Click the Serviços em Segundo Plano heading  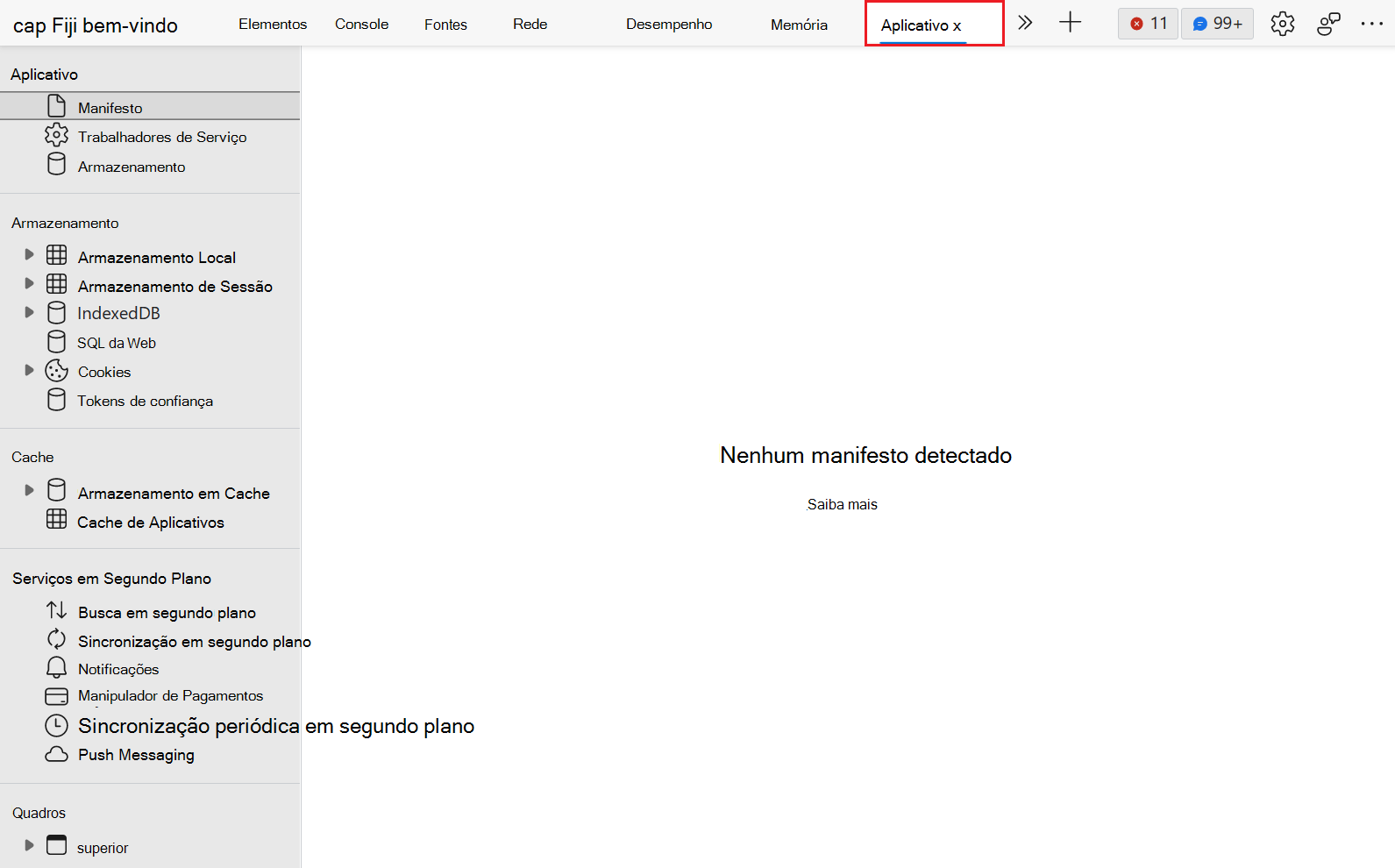click(111, 579)
